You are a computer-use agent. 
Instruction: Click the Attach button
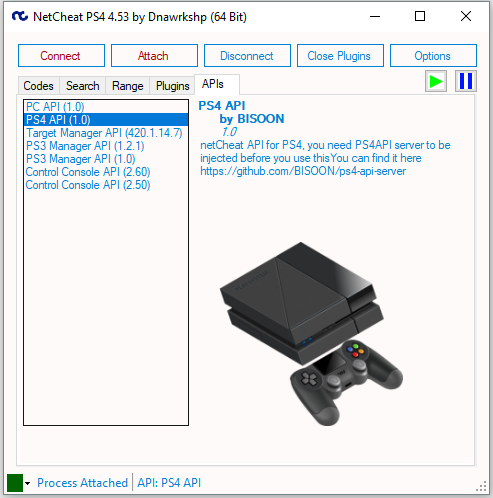click(x=154, y=56)
